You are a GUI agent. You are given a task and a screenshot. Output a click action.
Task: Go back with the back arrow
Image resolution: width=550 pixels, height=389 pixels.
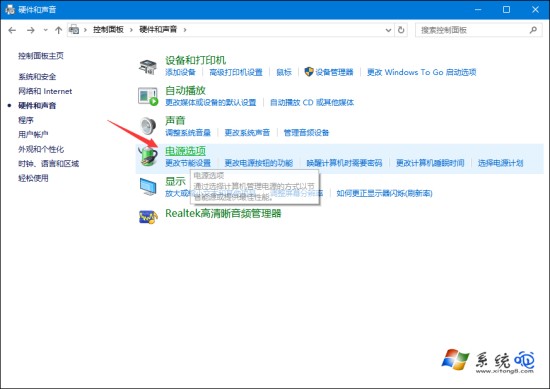click(x=12, y=30)
